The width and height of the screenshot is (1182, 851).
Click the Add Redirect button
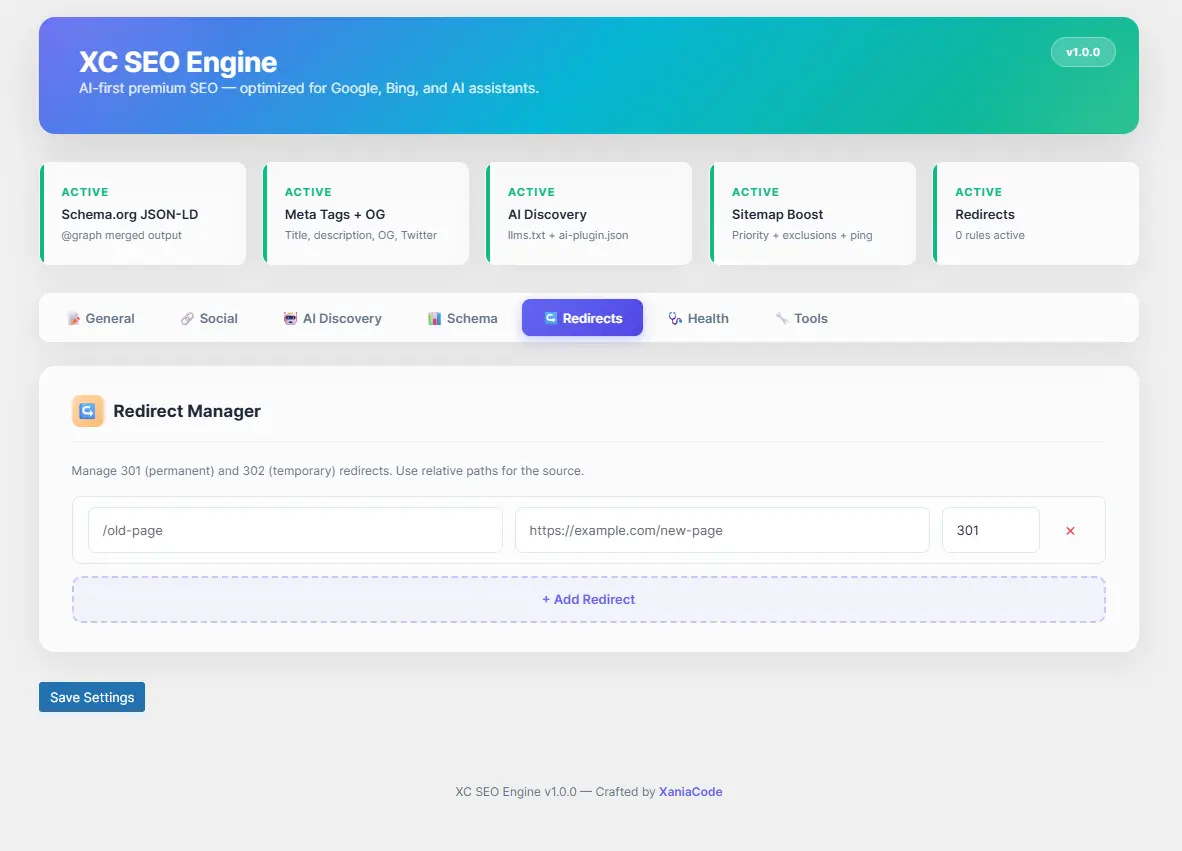[x=589, y=599]
